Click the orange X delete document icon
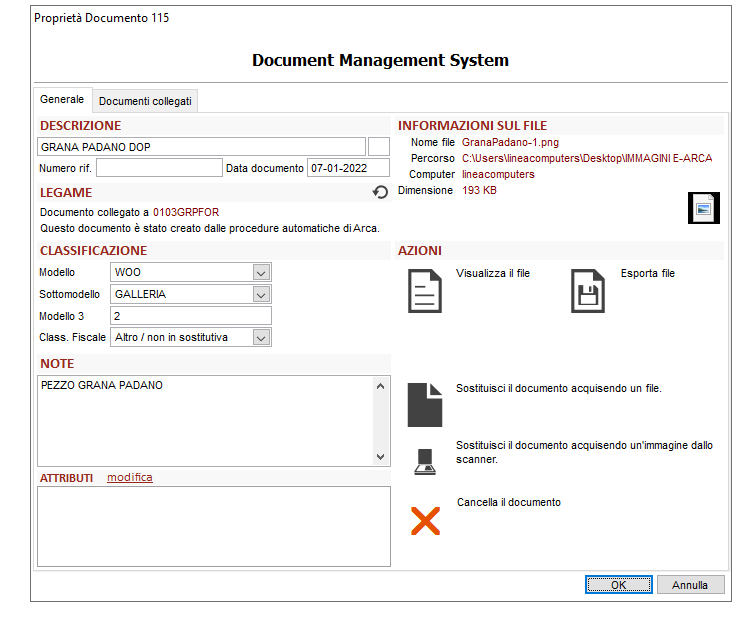 425,520
